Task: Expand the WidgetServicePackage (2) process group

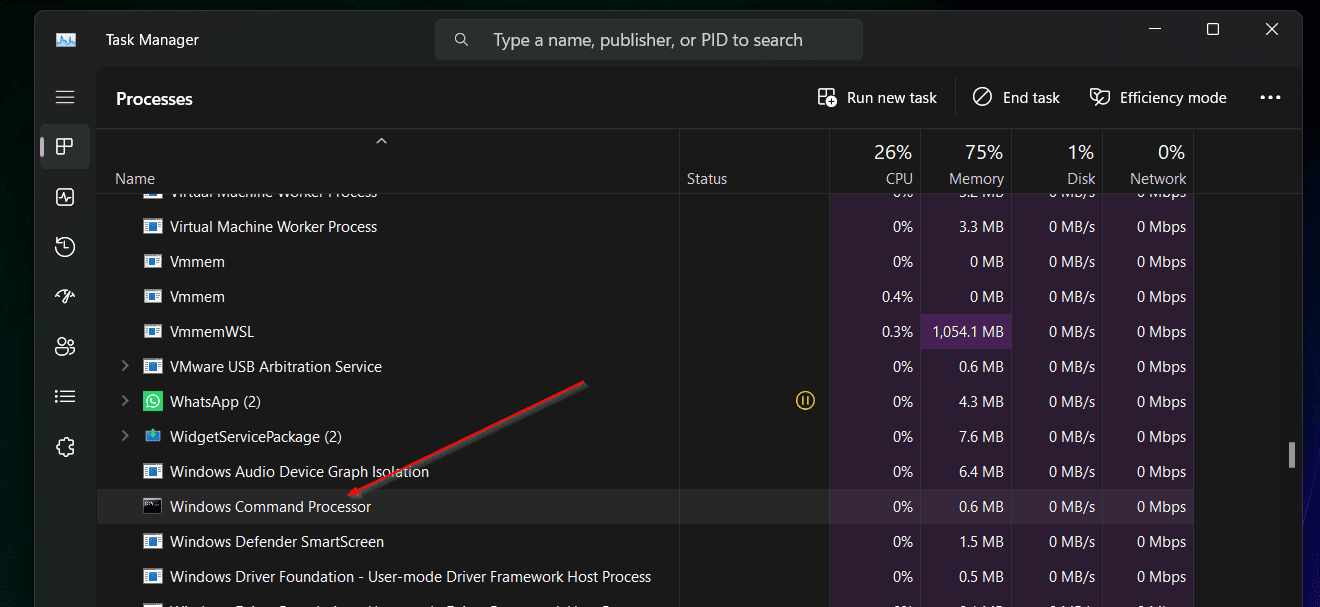Action: 125,436
